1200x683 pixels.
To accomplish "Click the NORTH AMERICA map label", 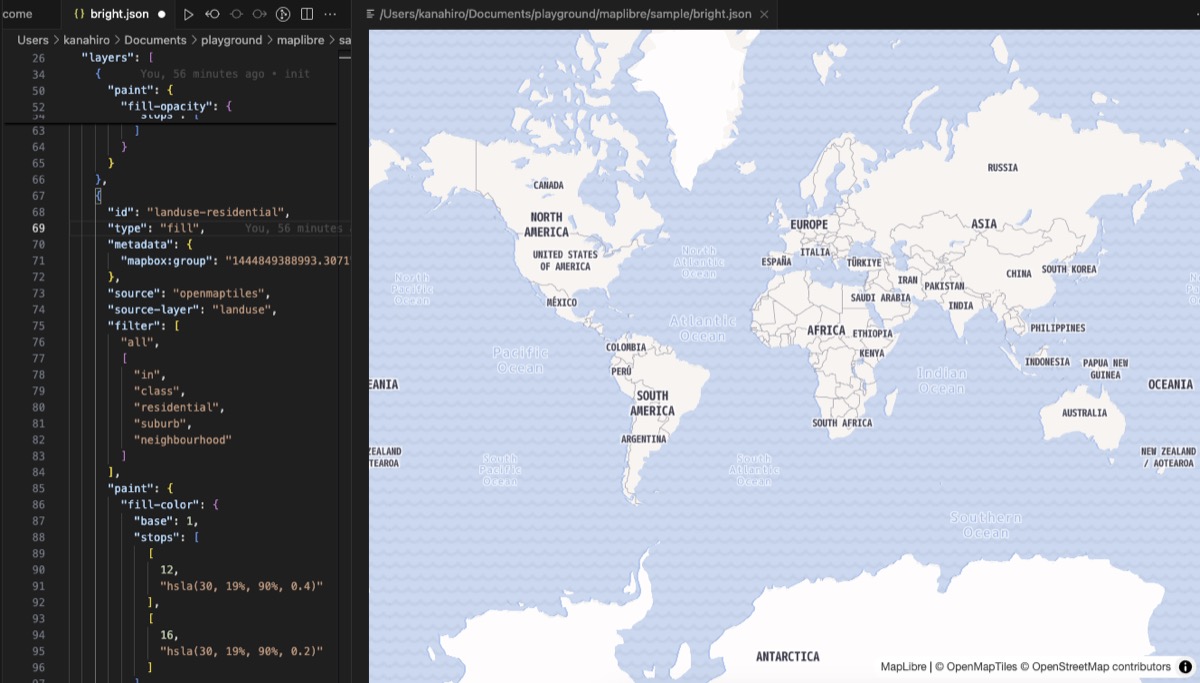I will coord(548,225).
